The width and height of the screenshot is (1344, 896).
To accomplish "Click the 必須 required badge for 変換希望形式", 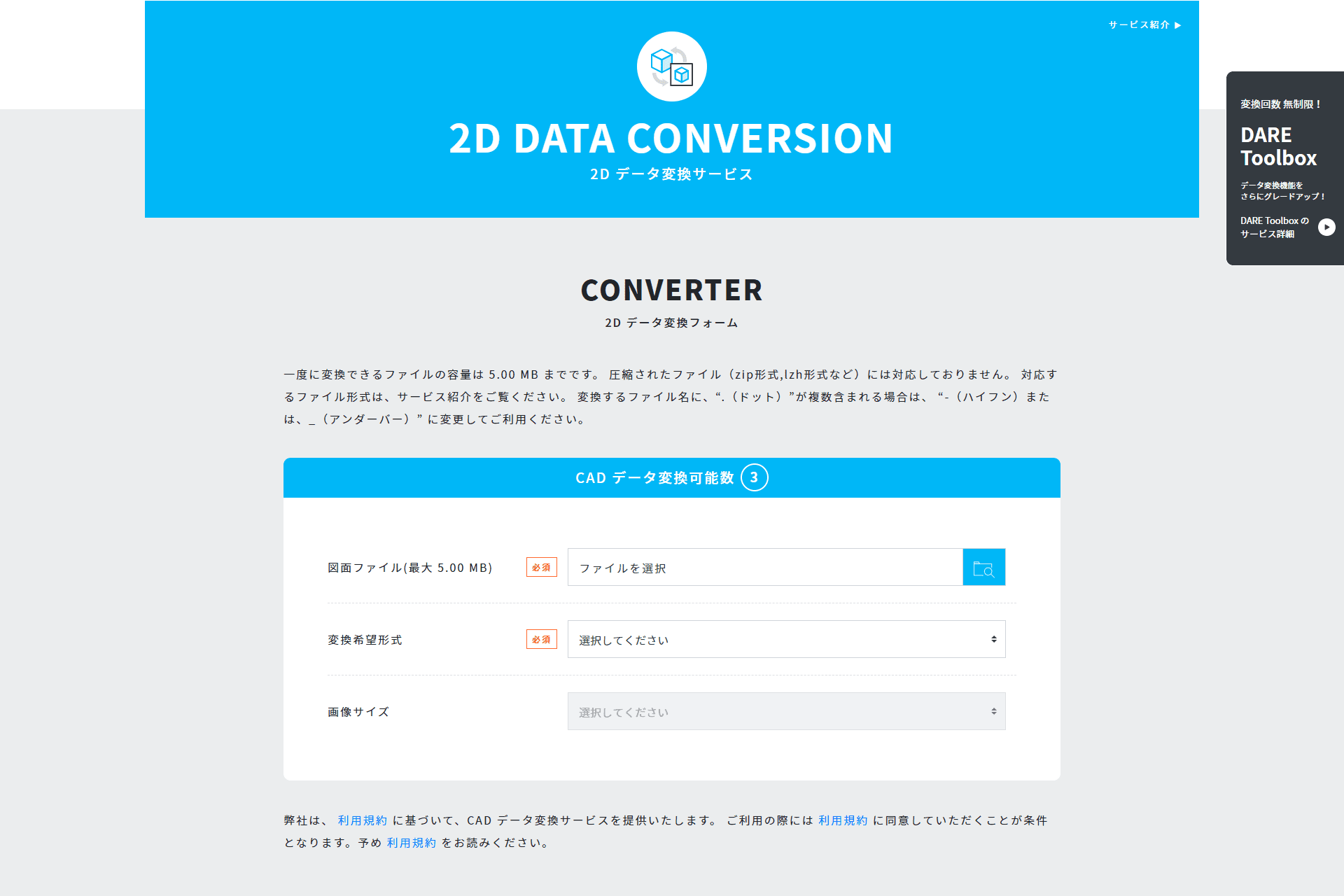I will click(541, 640).
